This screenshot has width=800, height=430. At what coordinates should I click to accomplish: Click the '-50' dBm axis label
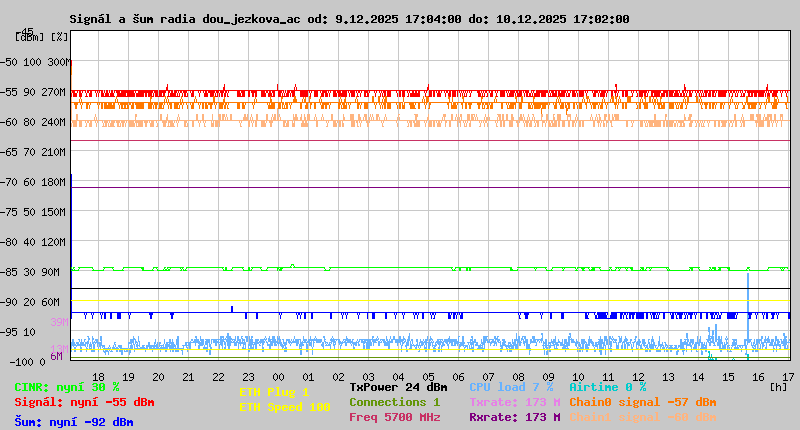pos(9,62)
